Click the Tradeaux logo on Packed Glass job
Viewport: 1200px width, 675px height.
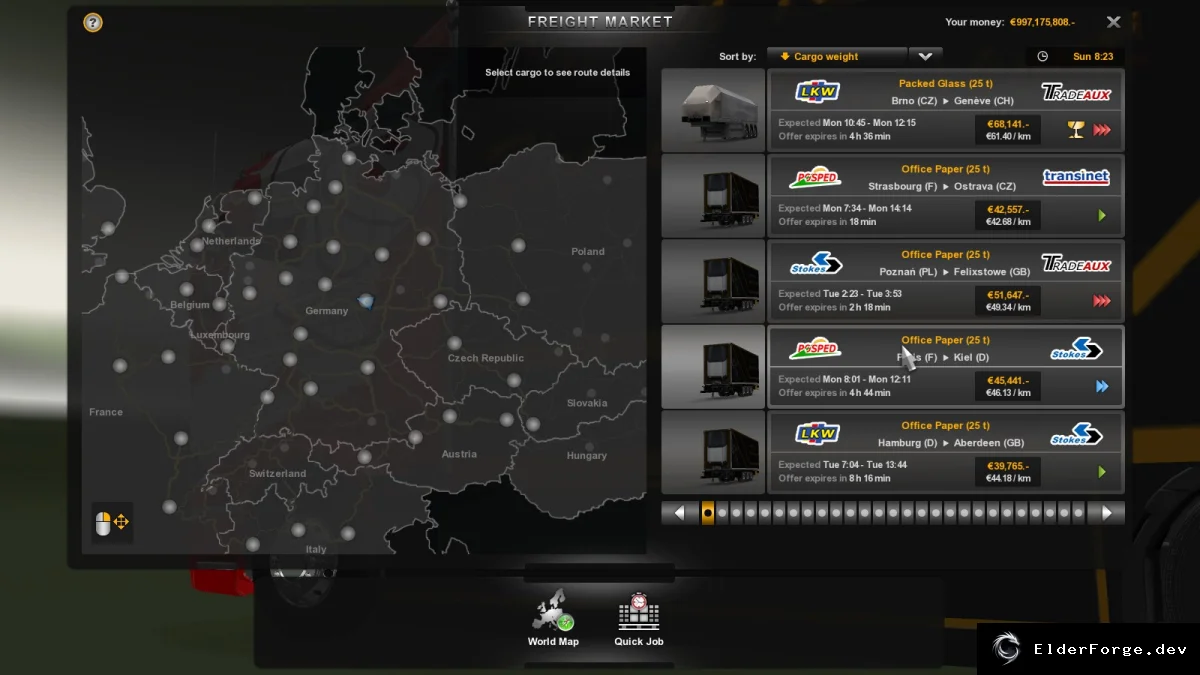[1076, 93]
